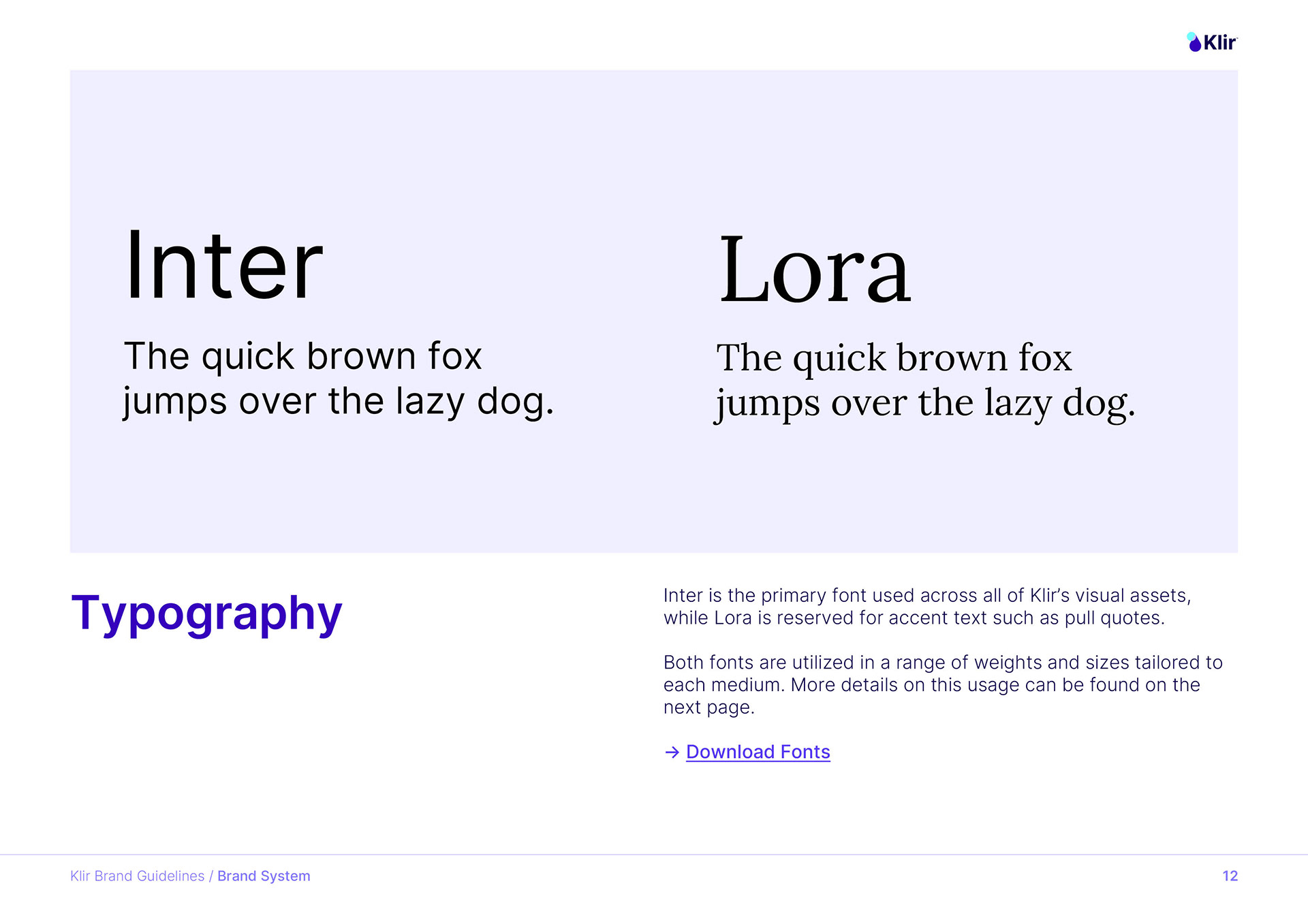The height and width of the screenshot is (924, 1308).
Task: Click 'jumps over the lazy dog.' in Lora
Action: coord(925,403)
